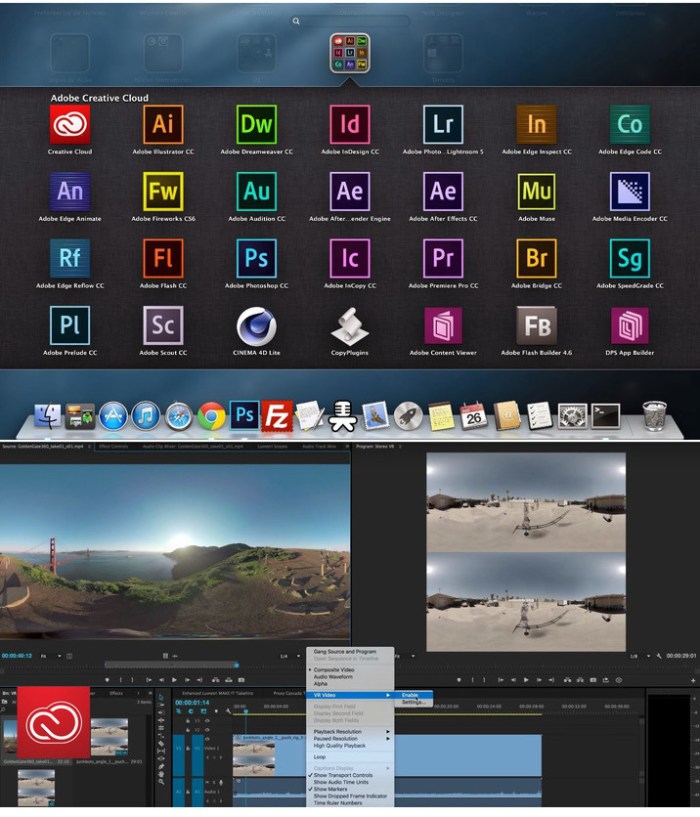Launch Adobe After Effects CC

click(x=442, y=191)
